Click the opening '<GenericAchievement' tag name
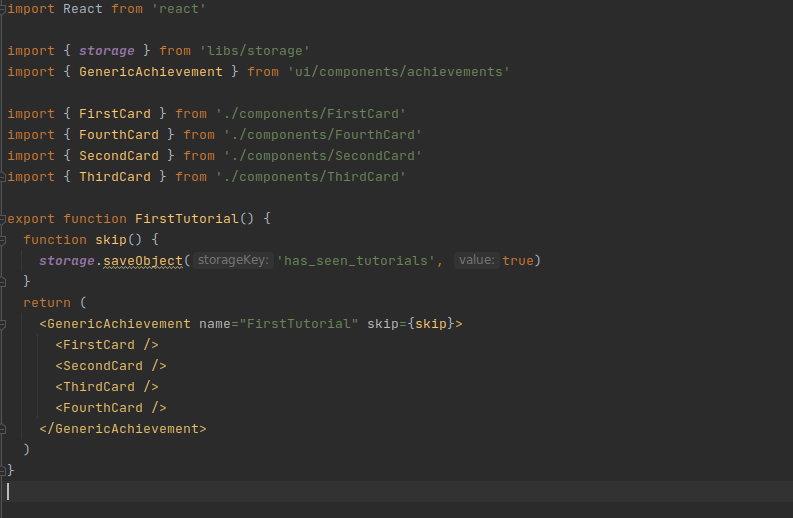The width and height of the screenshot is (793, 518). tap(115, 324)
